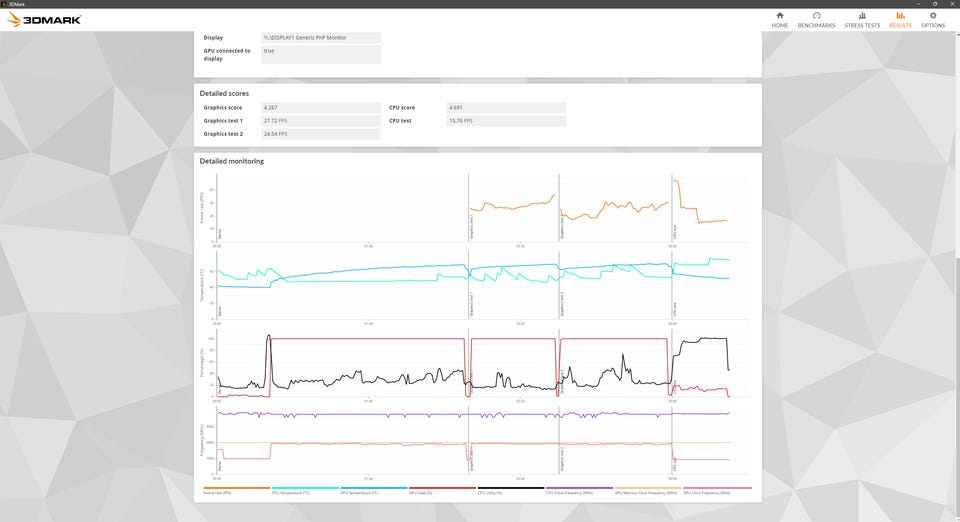Toggle the CPU Clock Frequency legend
Viewport: 960px width, 522px height.
[579, 490]
